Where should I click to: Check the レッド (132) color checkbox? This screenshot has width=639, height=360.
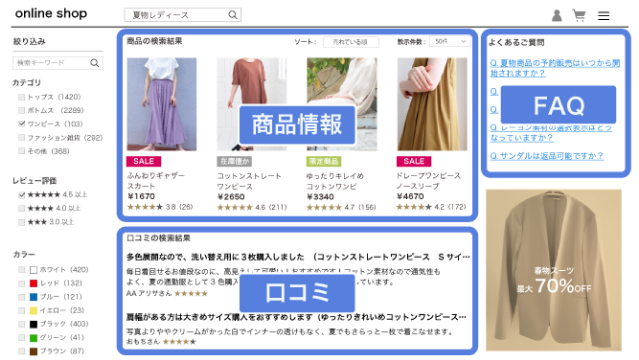pyautogui.click(x=21, y=283)
